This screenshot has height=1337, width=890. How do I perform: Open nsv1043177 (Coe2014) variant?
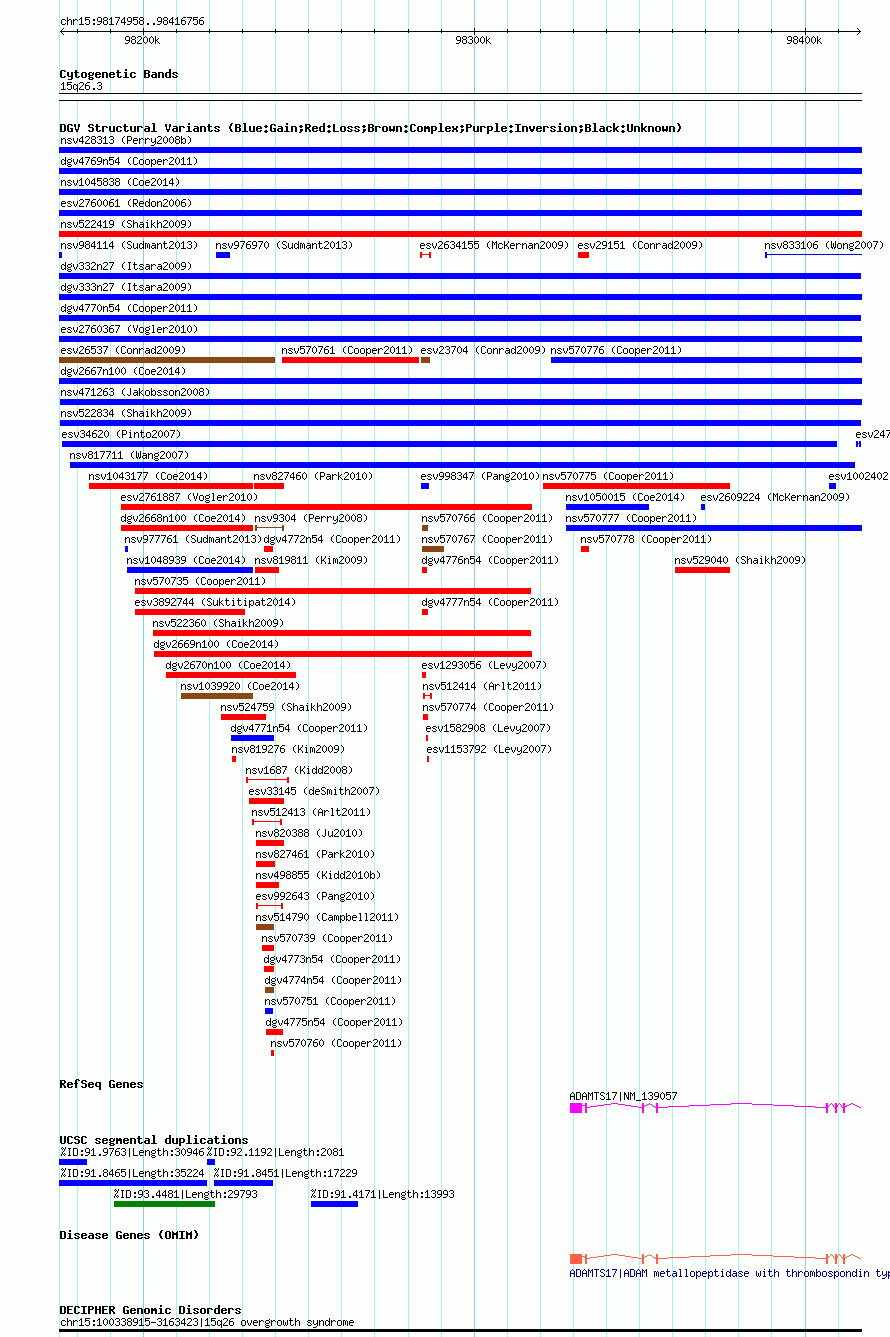coord(148,476)
